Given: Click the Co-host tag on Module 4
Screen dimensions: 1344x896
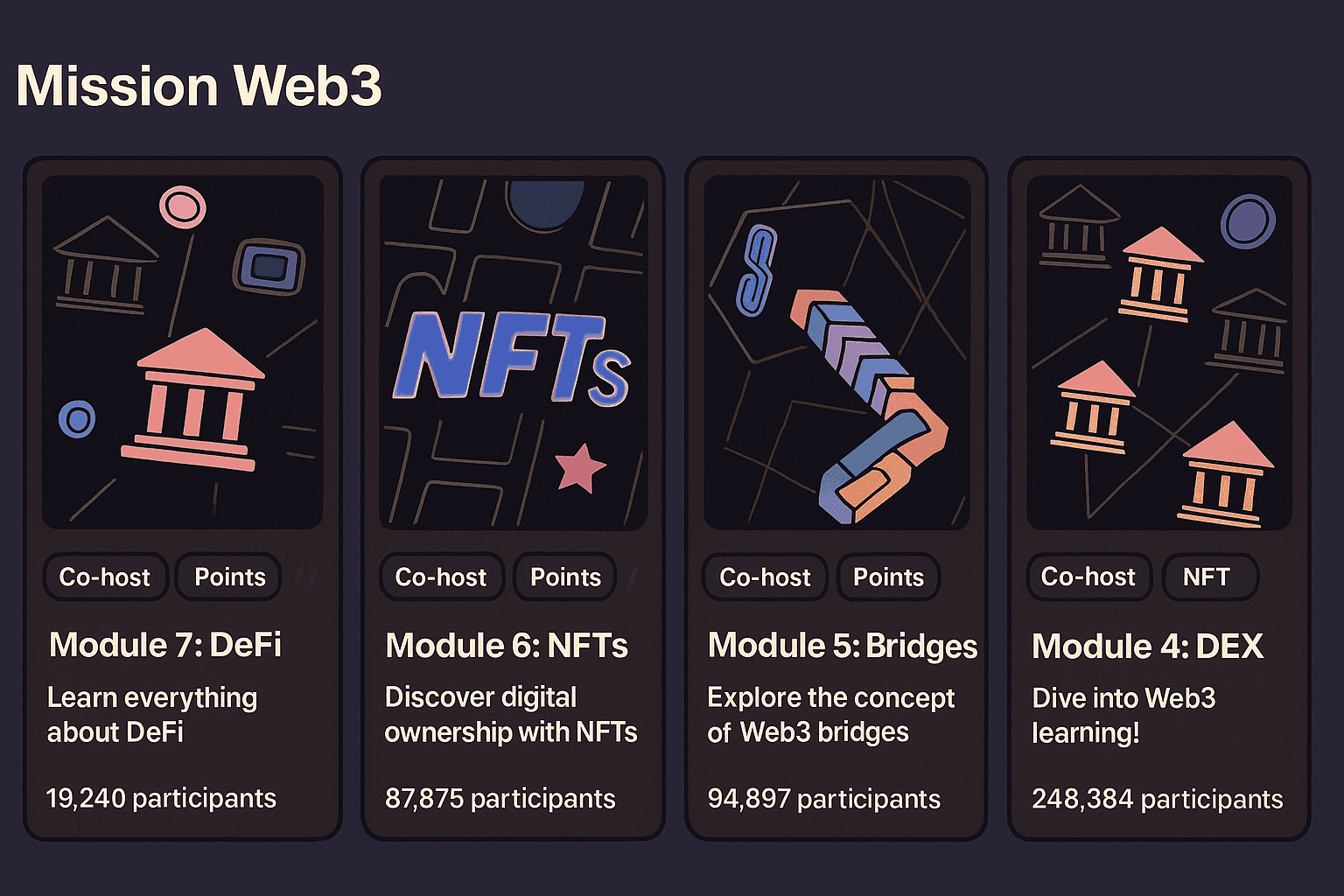Looking at the screenshot, I should pyautogui.click(x=1088, y=577).
